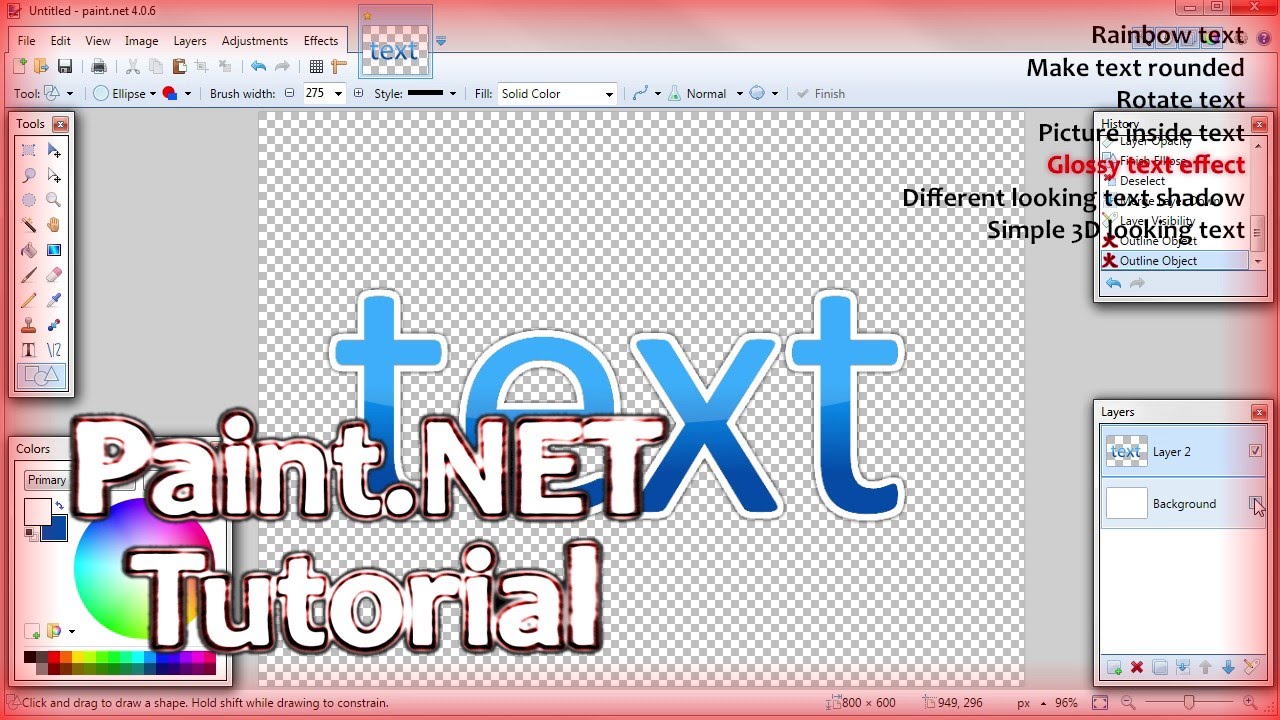Open the px units dropdown in status bar
1280x720 pixels.
click(x=1032, y=703)
